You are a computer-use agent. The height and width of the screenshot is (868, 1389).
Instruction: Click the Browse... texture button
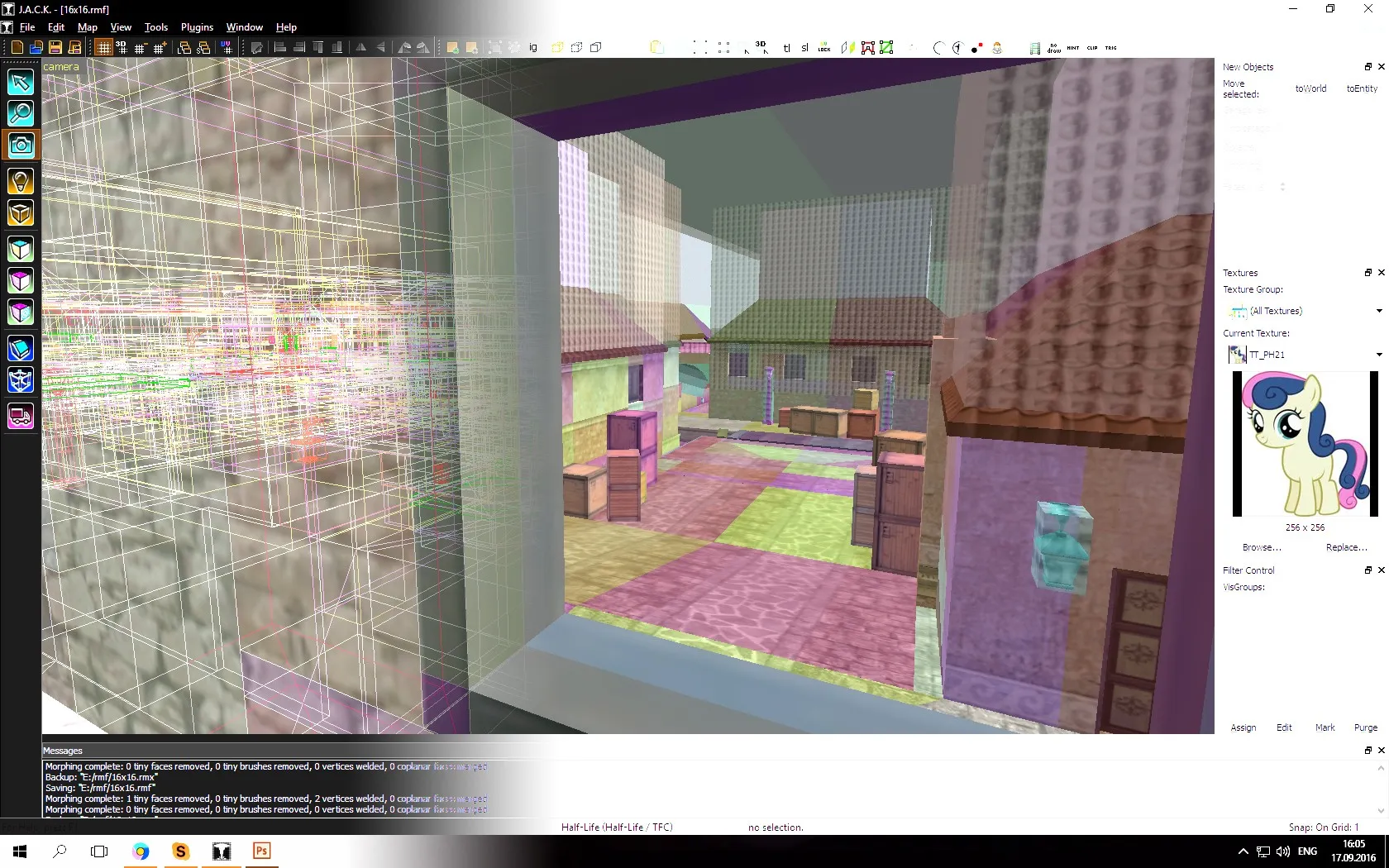1262,547
